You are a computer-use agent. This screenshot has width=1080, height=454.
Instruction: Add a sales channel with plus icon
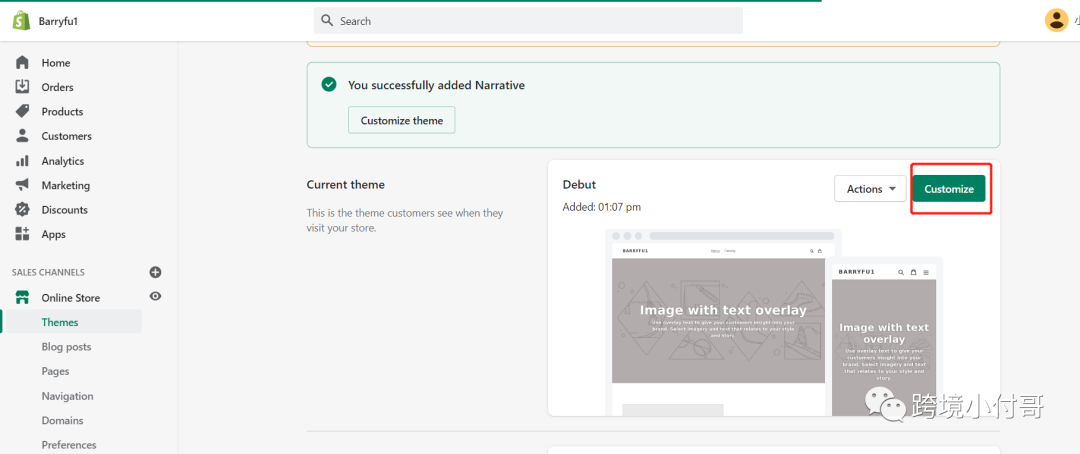[x=156, y=272]
